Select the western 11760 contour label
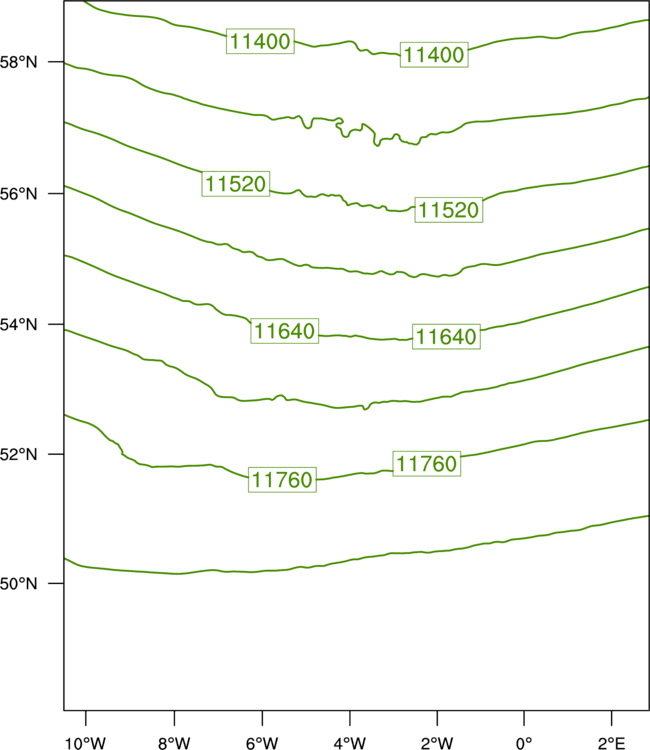Viewport: 650px width, 750px height. (x=282, y=479)
